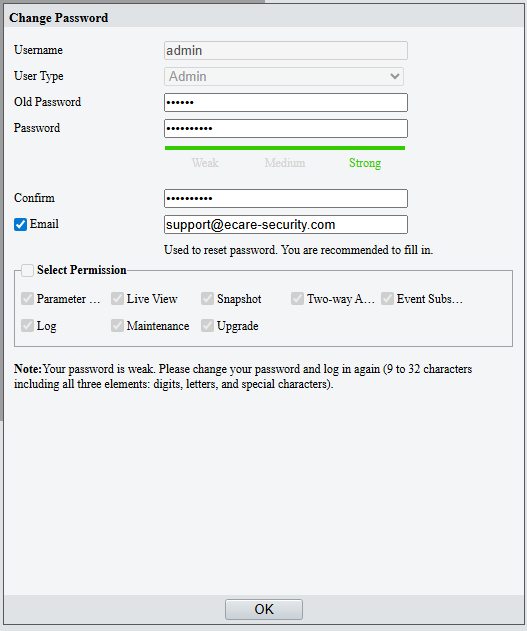Click the green password strength bar
527x631 pixels.
tap(285, 148)
